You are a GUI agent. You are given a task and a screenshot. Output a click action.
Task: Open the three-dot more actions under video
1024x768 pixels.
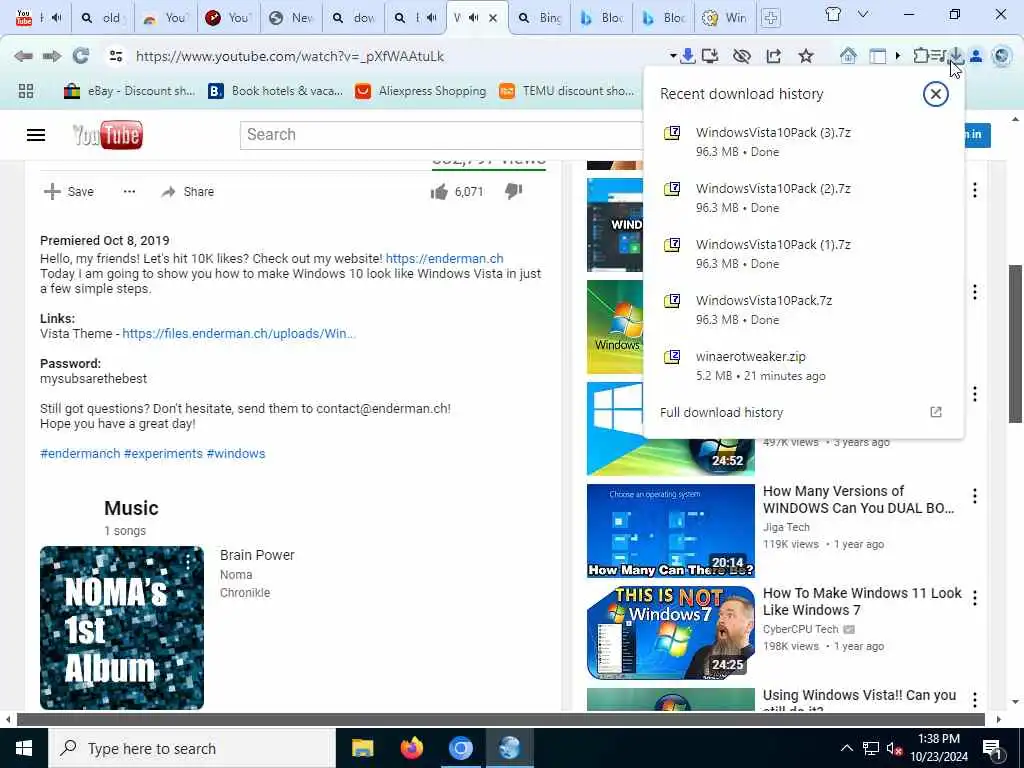tap(129, 191)
